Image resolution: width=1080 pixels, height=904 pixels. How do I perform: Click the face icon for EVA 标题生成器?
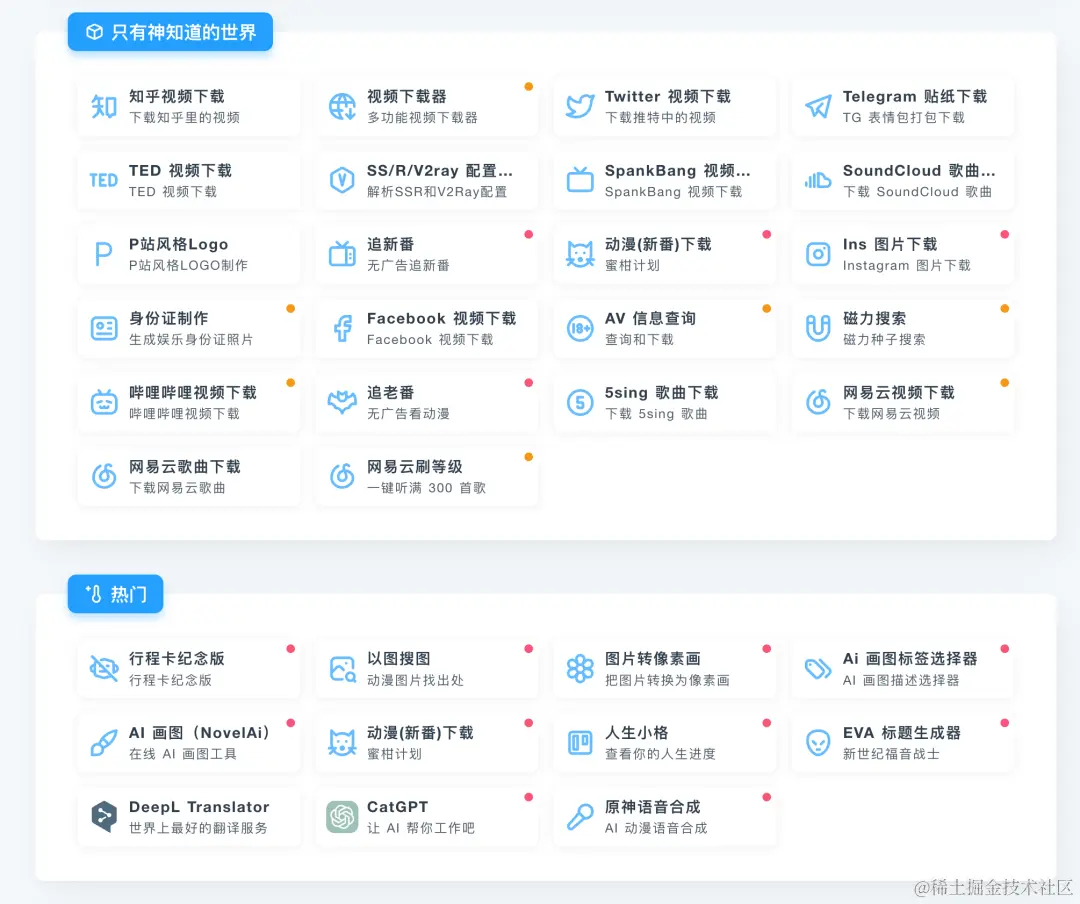tap(818, 743)
